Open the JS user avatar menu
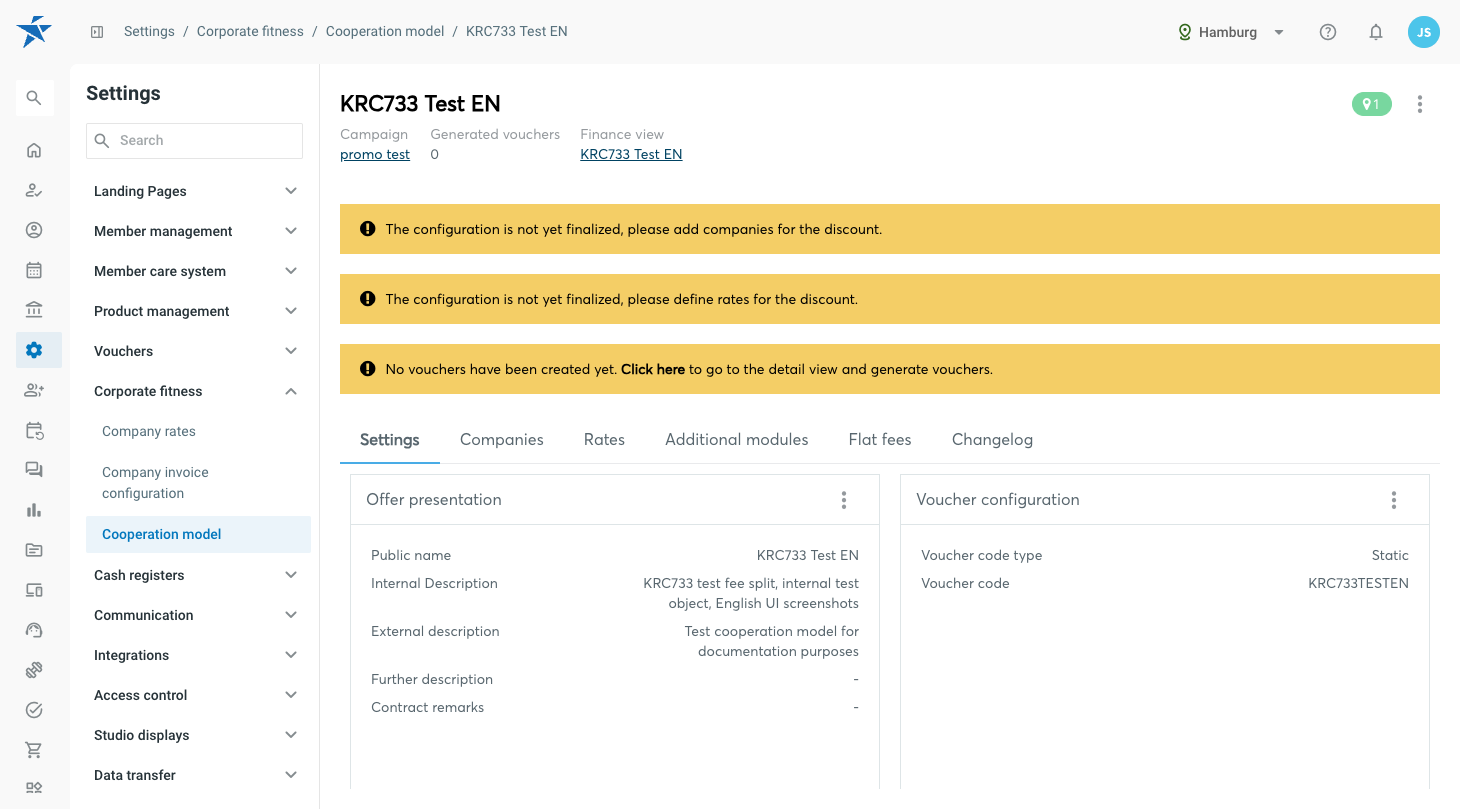This screenshot has height=809, width=1460. click(1424, 32)
